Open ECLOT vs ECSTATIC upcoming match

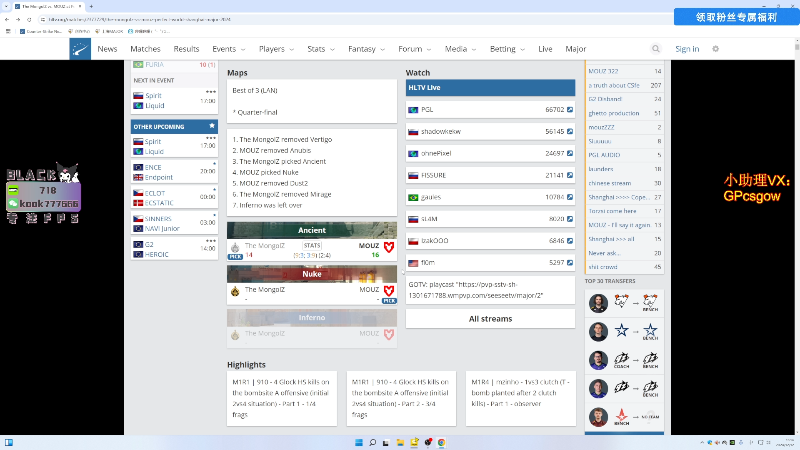click(x=174, y=198)
